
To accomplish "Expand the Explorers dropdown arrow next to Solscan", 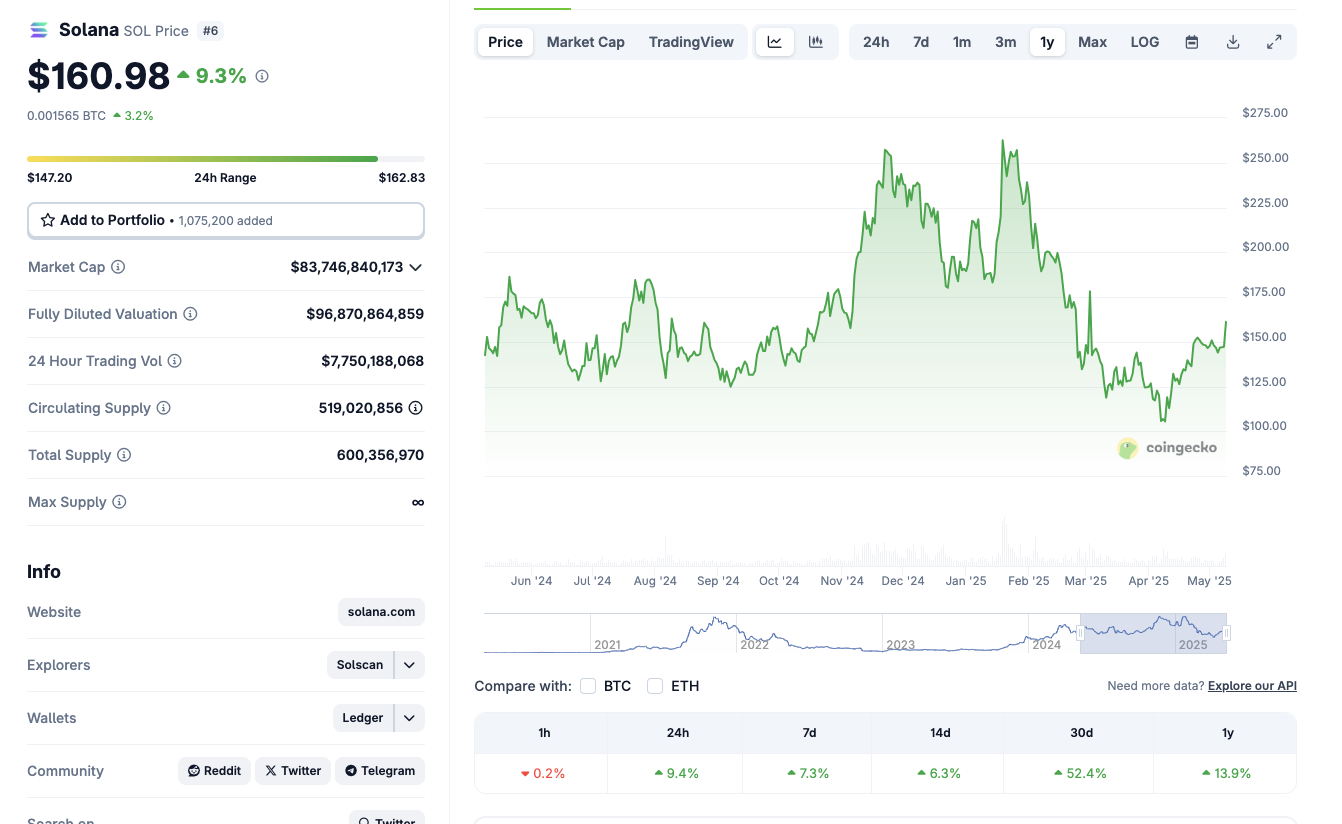I will (x=410, y=665).
